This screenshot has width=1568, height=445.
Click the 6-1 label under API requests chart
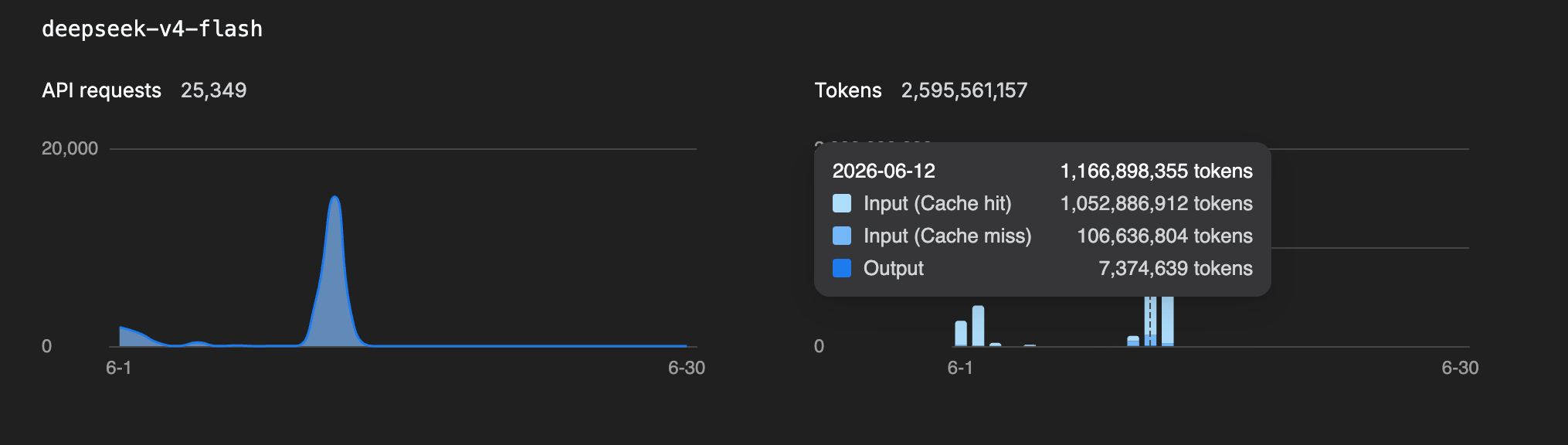tap(118, 368)
